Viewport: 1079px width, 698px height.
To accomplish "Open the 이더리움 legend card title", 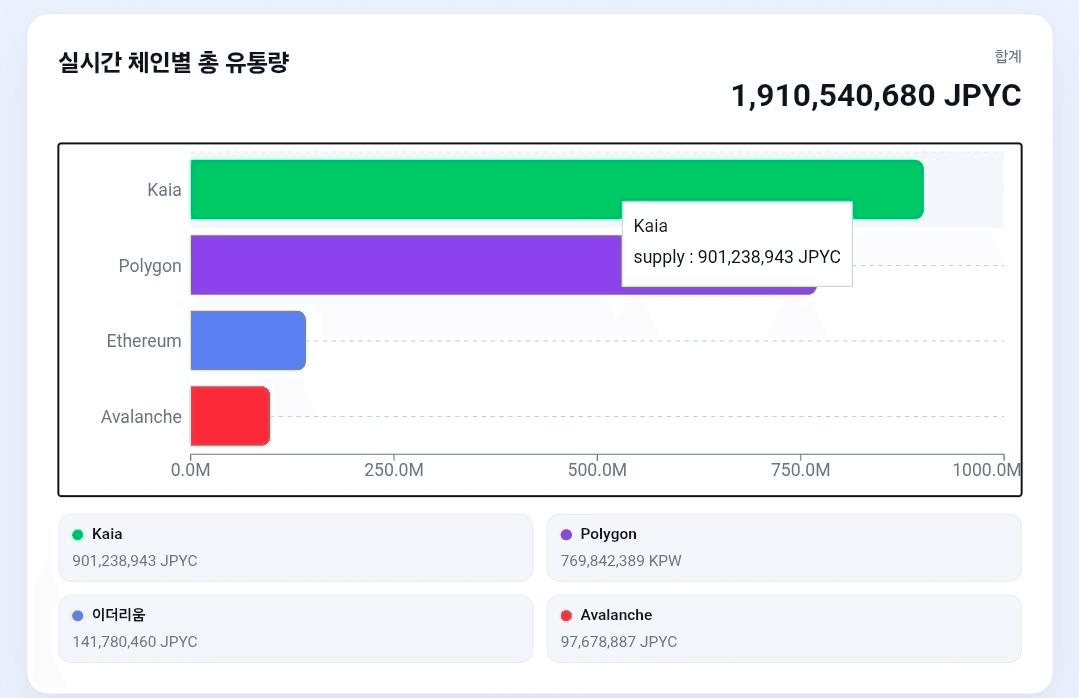I will [118, 615].
